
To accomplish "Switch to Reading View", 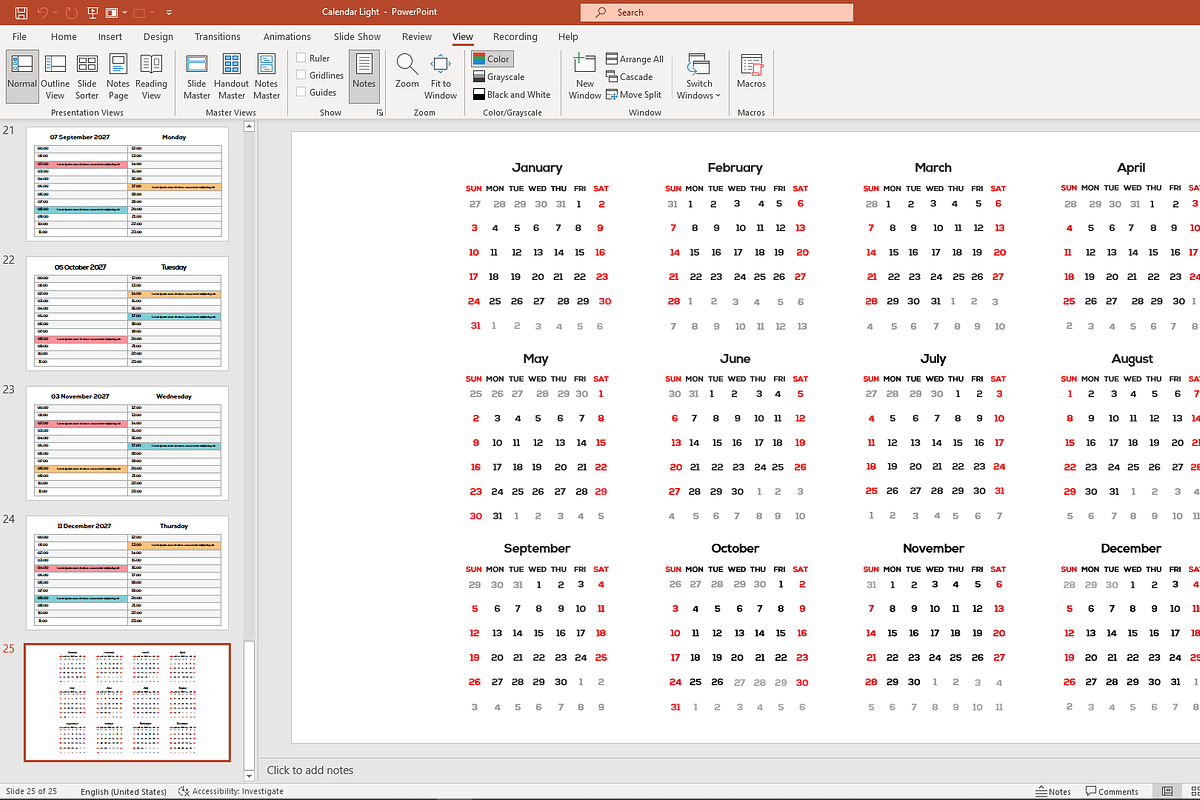I will 151,76.
